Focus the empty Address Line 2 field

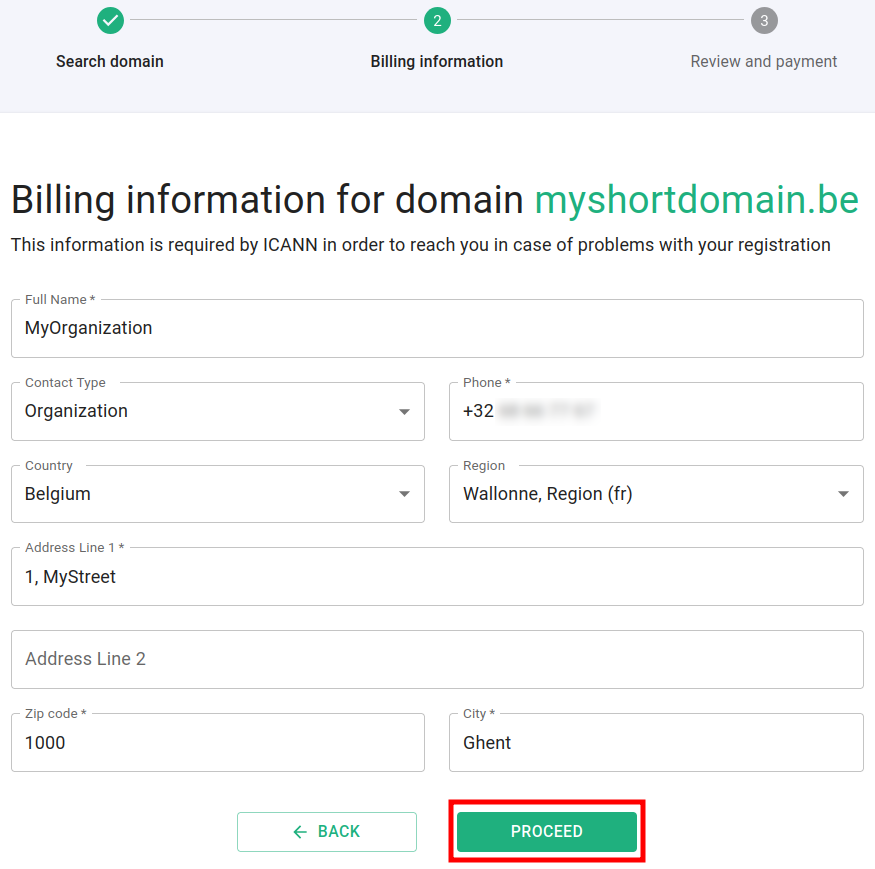[437, 659]
